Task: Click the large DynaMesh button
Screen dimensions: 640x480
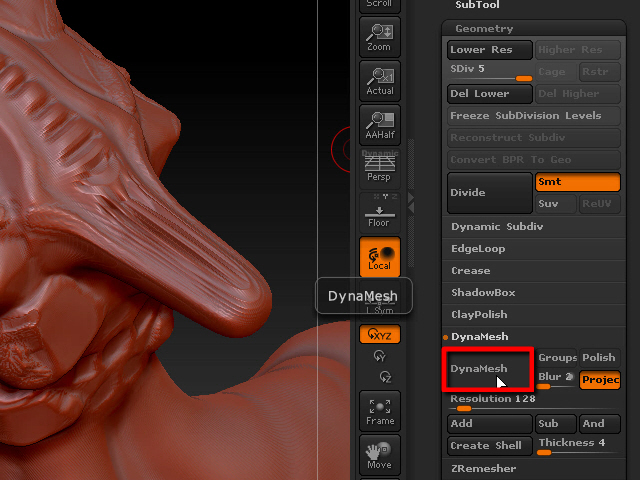Action: (x=489, y=369)
